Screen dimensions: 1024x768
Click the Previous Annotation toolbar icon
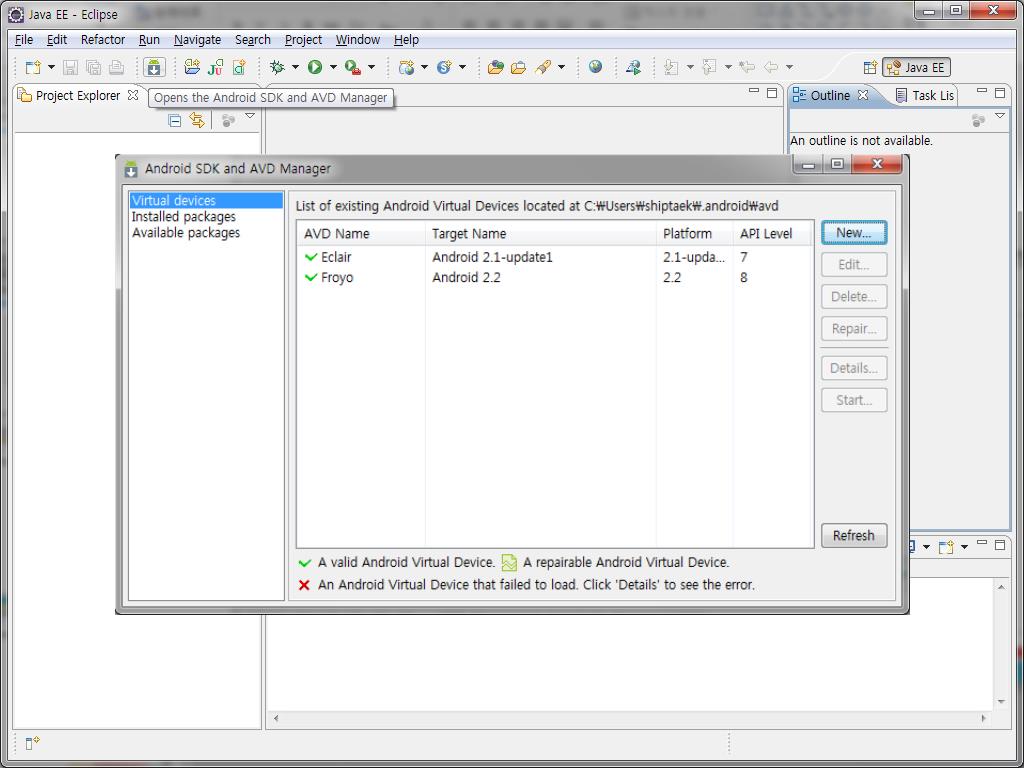tap(709, 67)
